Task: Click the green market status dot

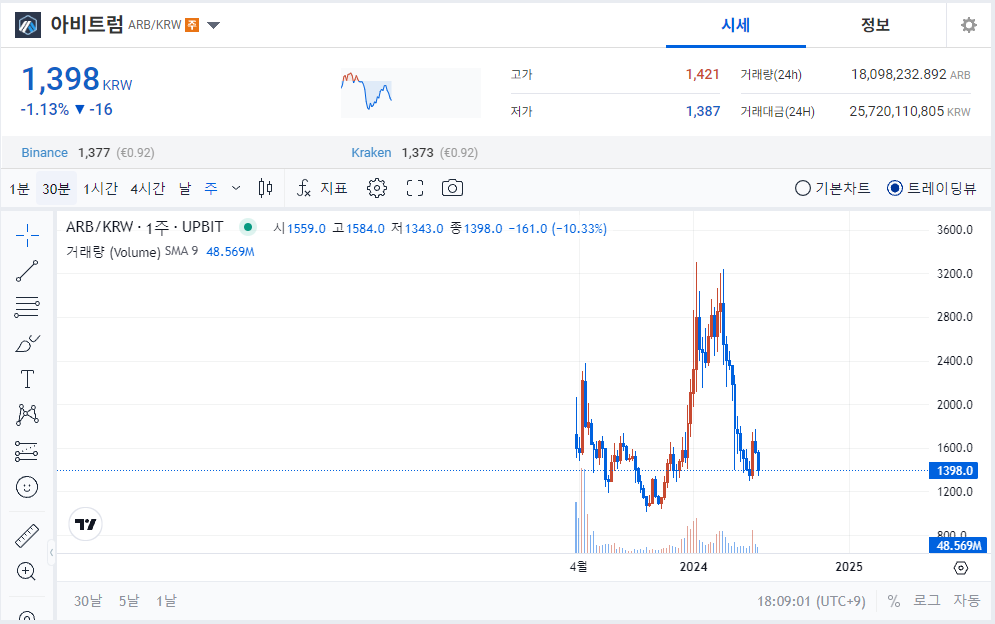Action: (248, 227)
